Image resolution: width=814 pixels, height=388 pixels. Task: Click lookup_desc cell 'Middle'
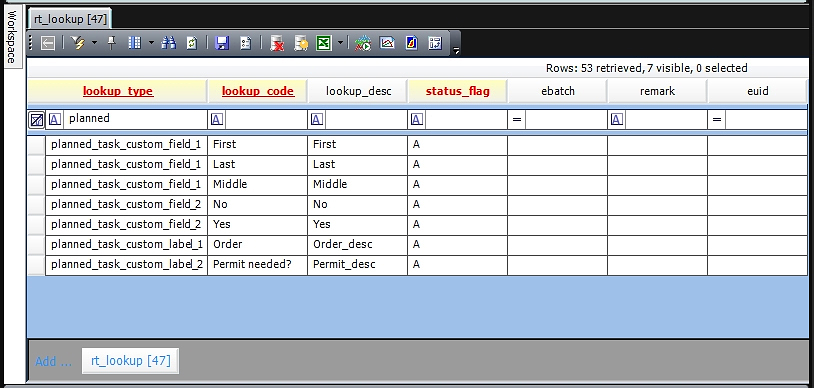[358, 185]
